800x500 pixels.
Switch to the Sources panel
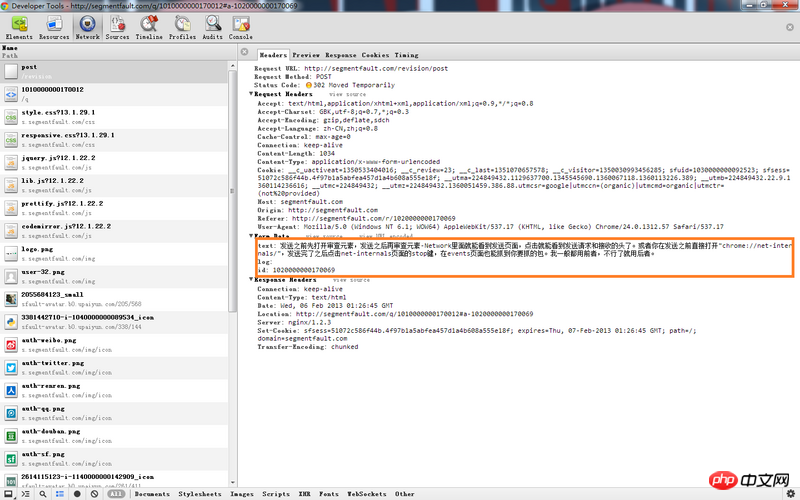click(118, 28)
